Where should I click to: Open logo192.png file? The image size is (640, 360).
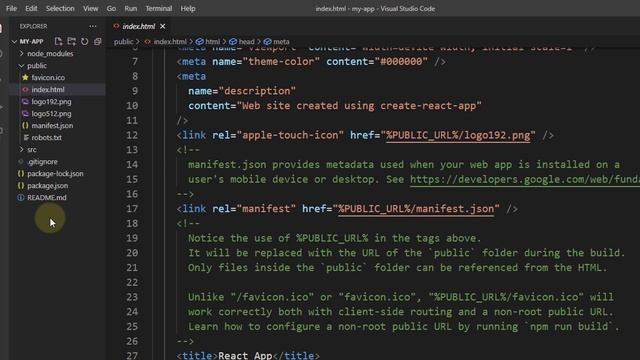[51, 102]
